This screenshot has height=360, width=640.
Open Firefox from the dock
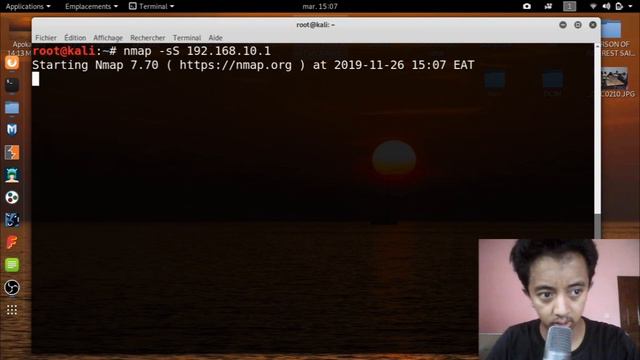12,62
